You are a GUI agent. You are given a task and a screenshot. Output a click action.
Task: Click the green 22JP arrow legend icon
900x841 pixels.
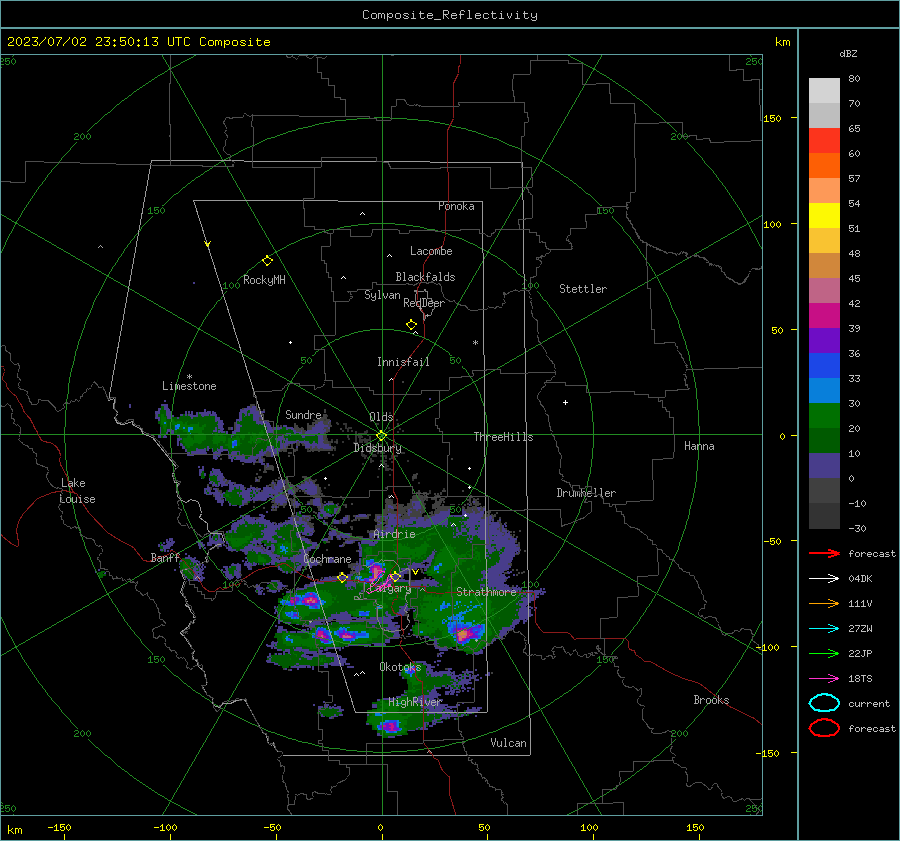pyautogui.click(x=824, y=653)
